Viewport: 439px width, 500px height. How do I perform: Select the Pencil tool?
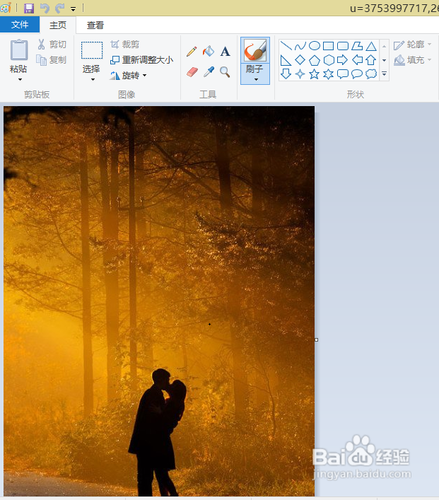pos(192,51)
